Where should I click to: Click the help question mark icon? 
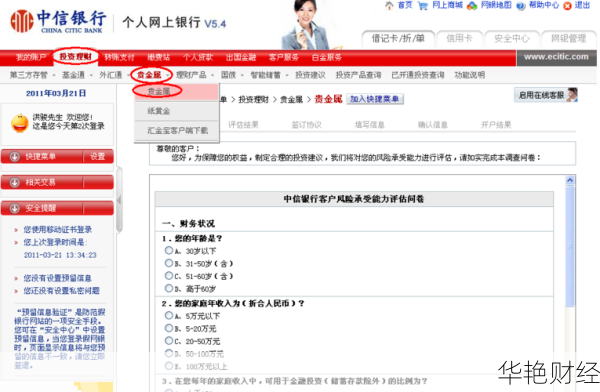pos(521,6)
